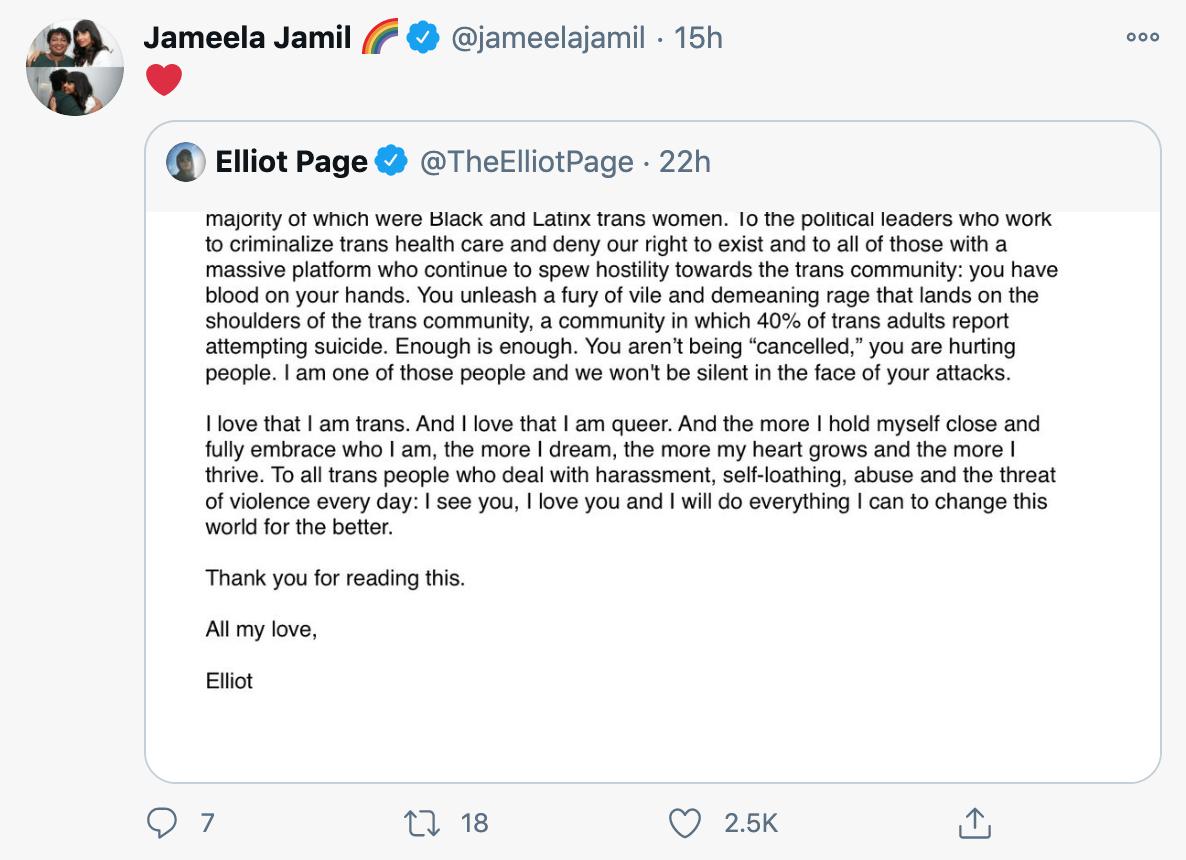The height and width of the screenshot is (860, 1186).
Task: Select Elliot Page's name in the quote
Action: (292, 160)
